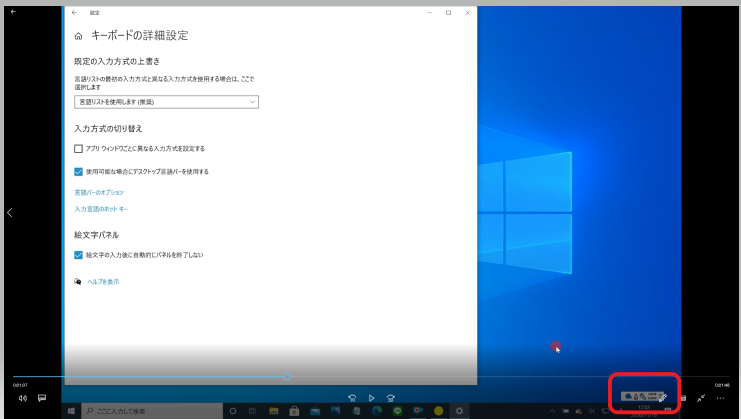The height and width of the screenshot is (419, 741).
Task: Open the 入力言語のホット キー link
Action: pos(101,209)
